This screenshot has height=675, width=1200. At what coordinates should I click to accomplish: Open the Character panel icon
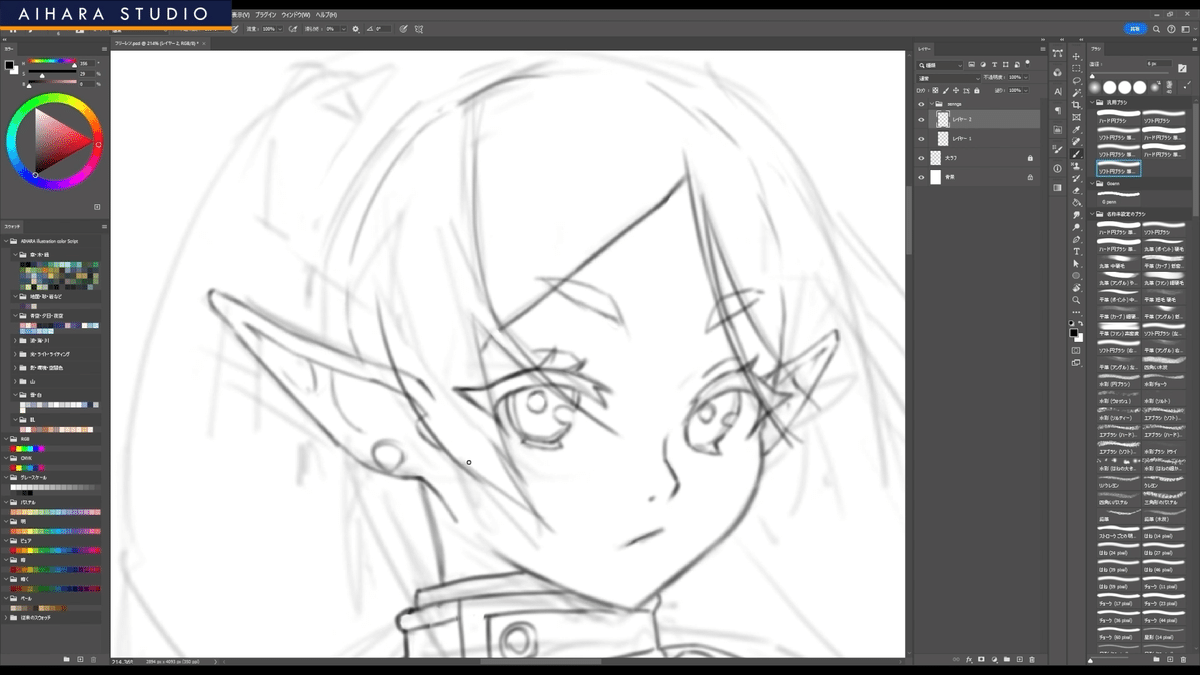(x=1058, y=91)
